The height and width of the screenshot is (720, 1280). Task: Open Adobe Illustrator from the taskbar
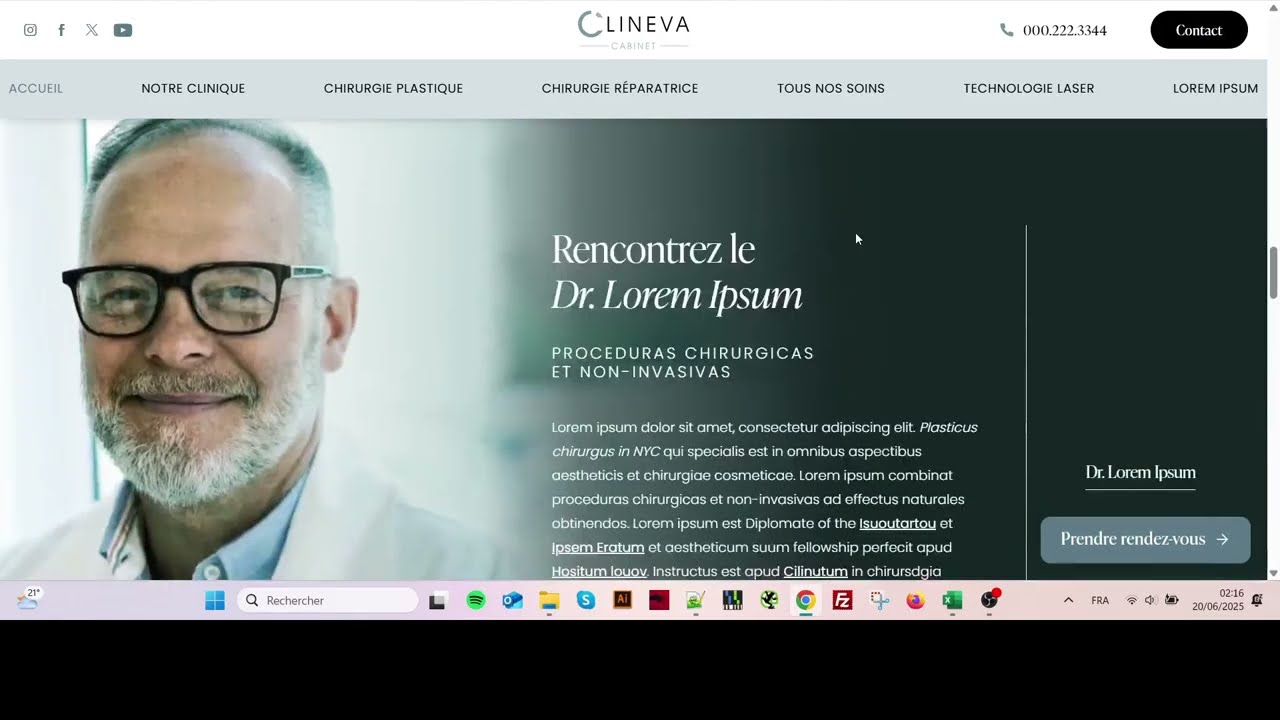tap(622, 600)
